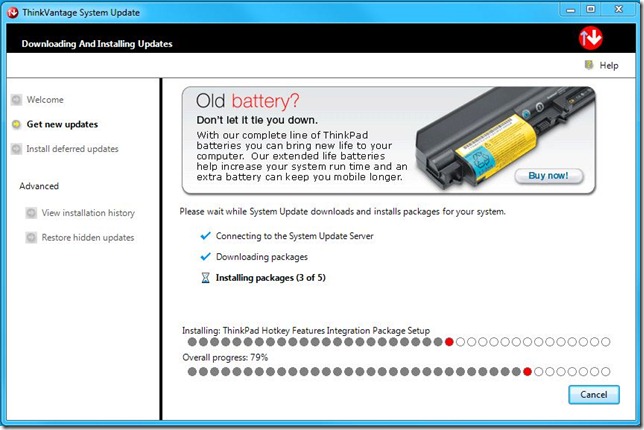The height and width of the screenshot is (430, 644).
Task: Click checkmark beside Connecting to the System Update Server
Action: (205, 236)
